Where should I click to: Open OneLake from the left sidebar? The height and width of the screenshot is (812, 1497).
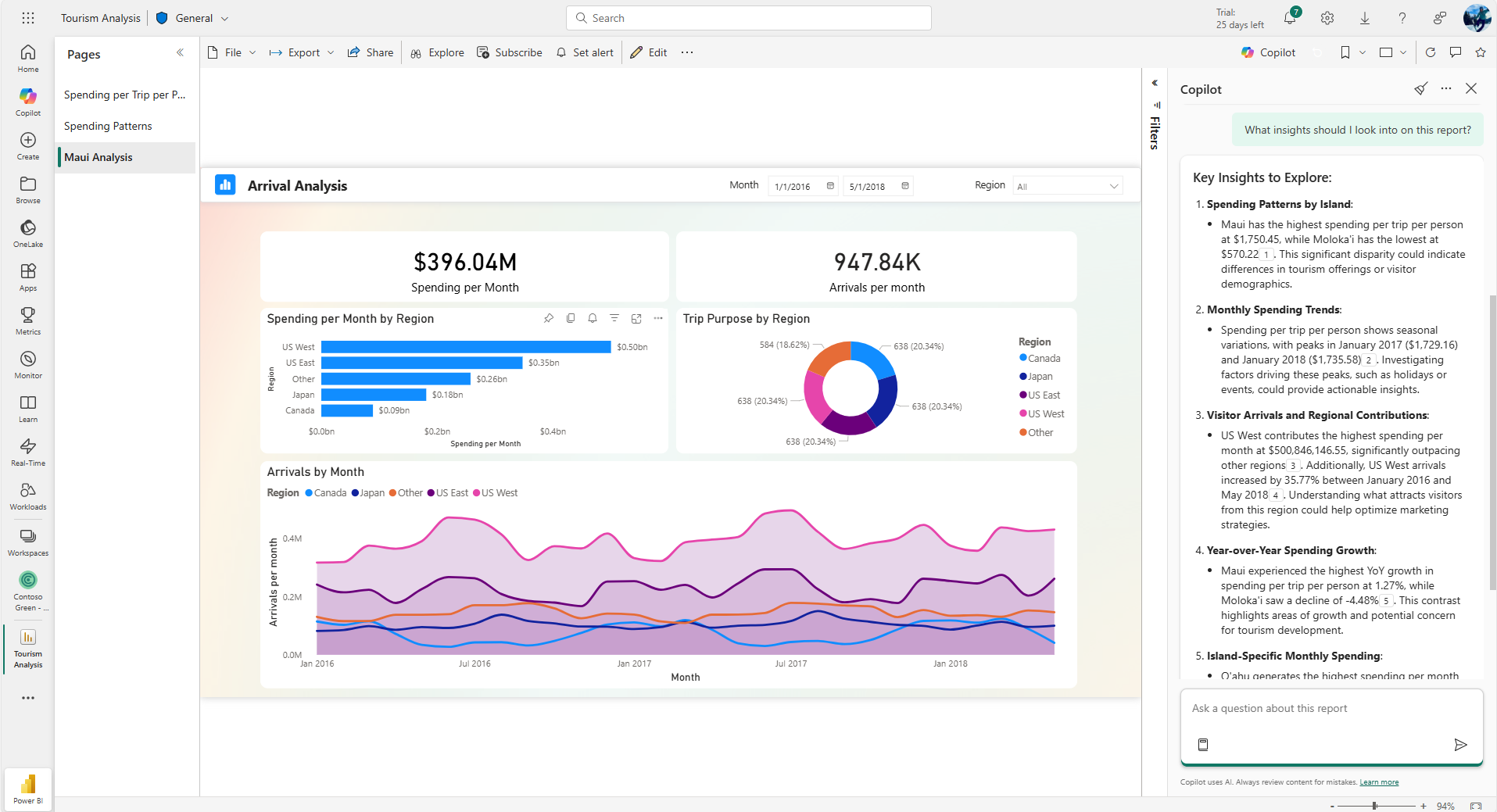(x=28, y=233)
